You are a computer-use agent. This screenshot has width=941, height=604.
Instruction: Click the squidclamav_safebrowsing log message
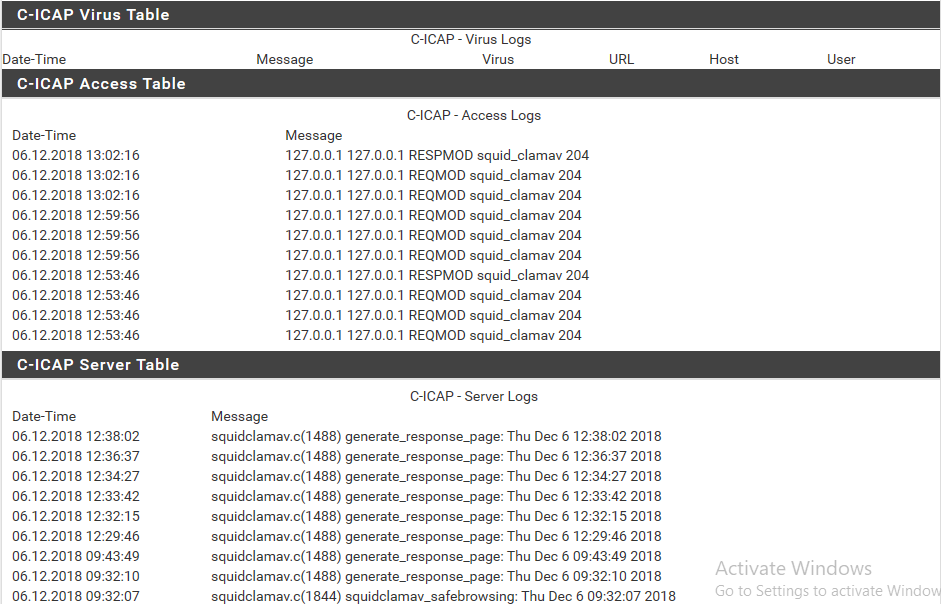[x=443, y=596]
